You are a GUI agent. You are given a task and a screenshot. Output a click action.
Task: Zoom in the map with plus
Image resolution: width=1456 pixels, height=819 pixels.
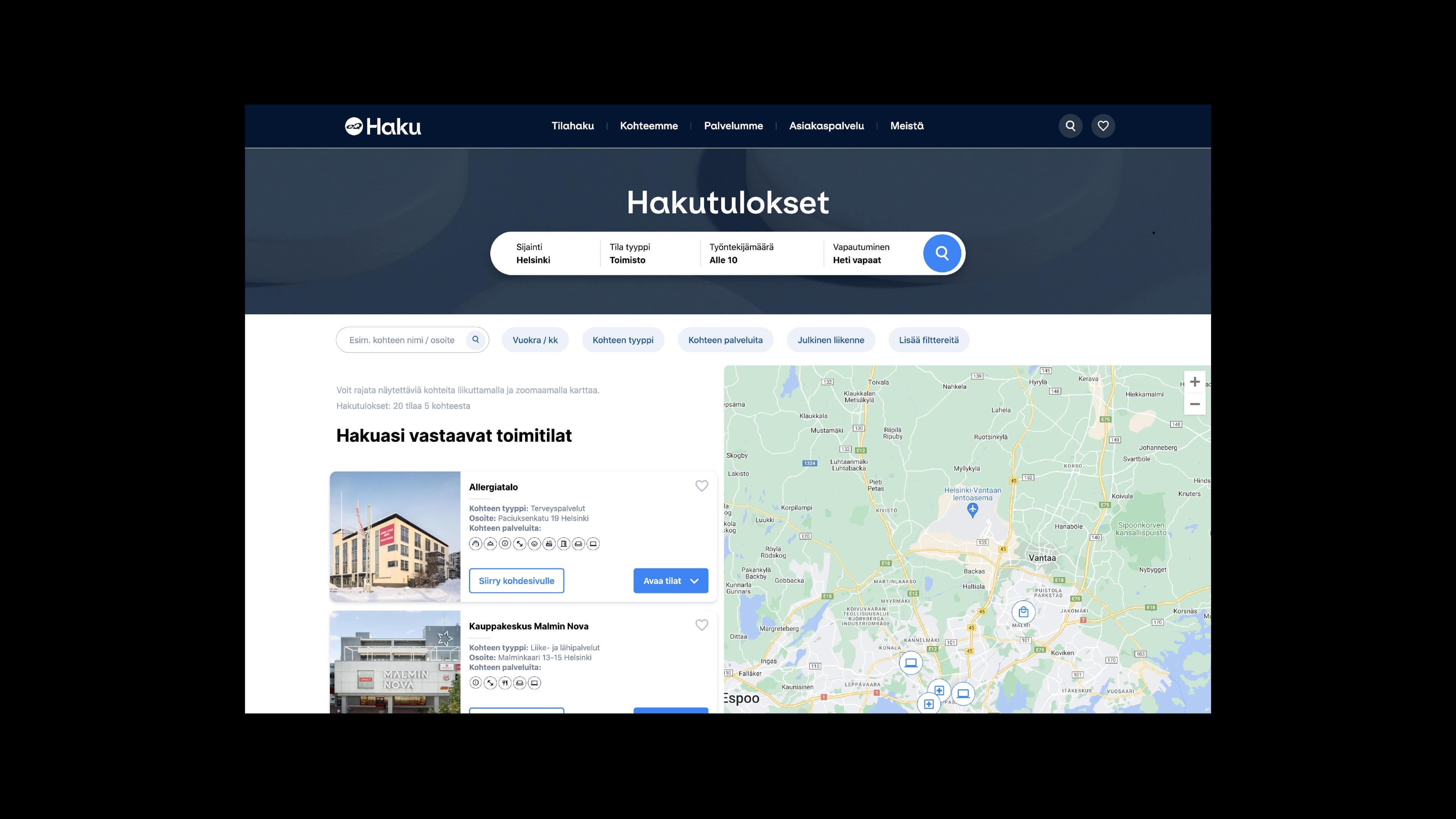[x=1194, y=382]
